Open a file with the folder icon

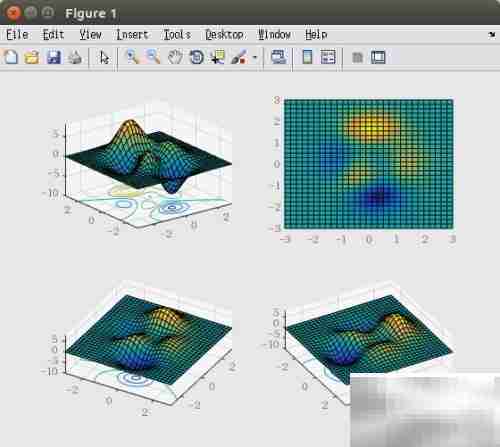(32, 57)
